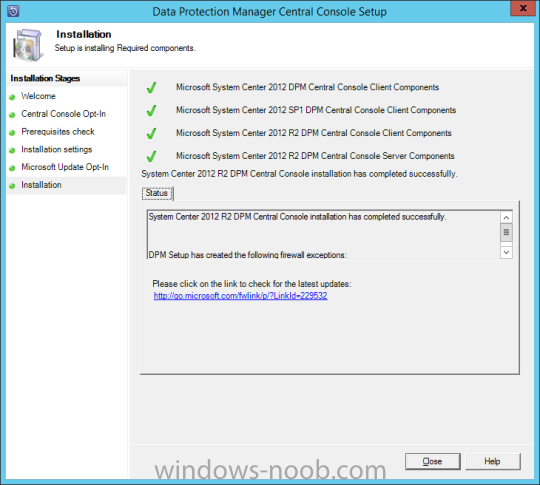Click green checkmark for R2 Client Components

click(151, 133)
